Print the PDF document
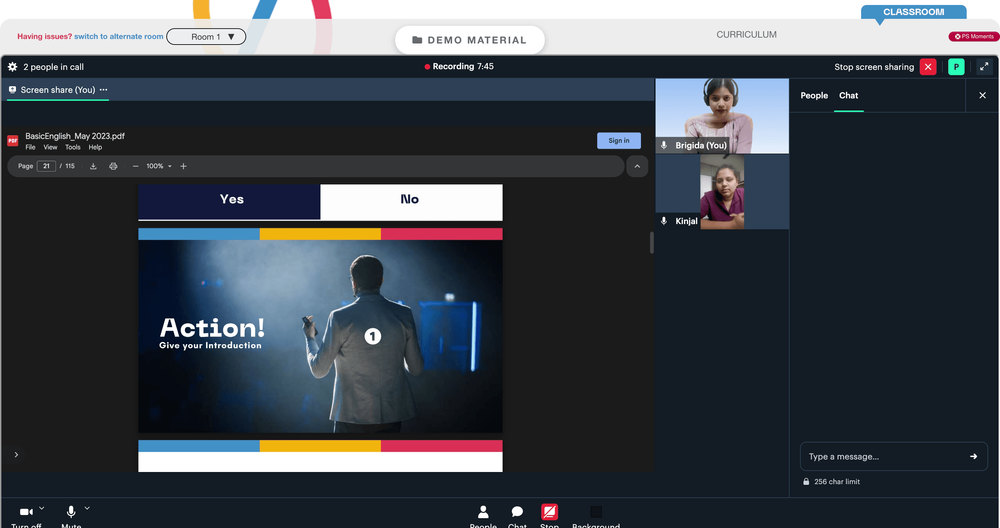Viewport: 1000px width, 528px height. [x=113, y=166]
